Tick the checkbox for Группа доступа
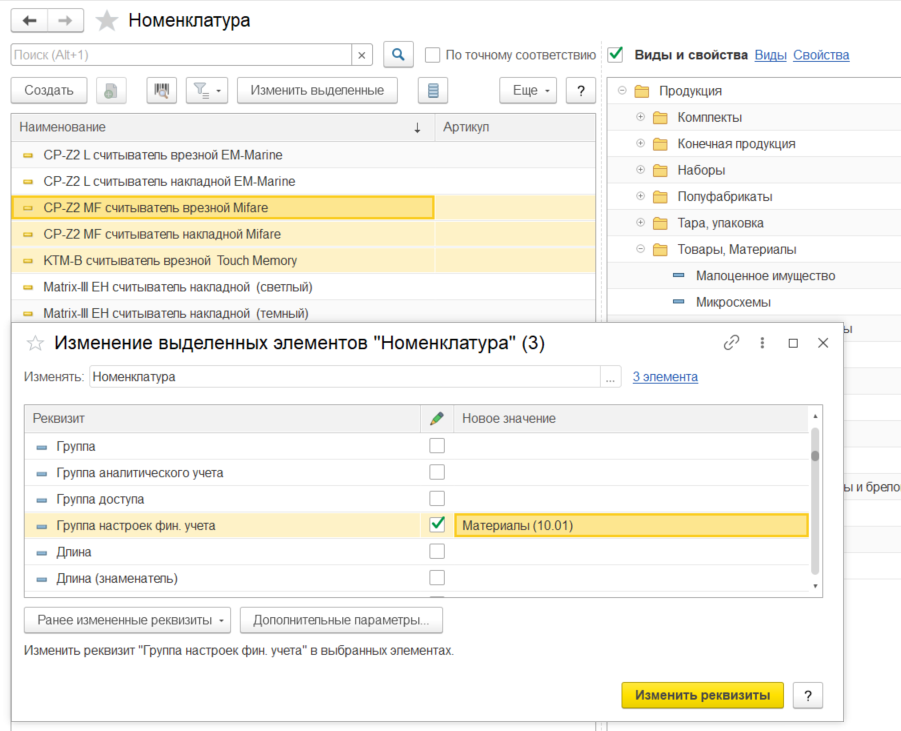901x731 pixels. (437, 499)
